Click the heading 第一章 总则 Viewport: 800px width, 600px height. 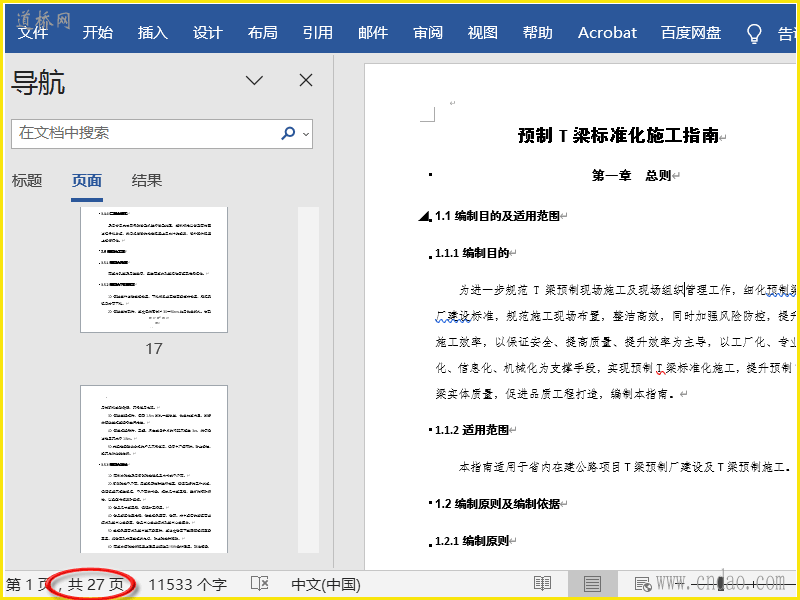click(631, 176)
